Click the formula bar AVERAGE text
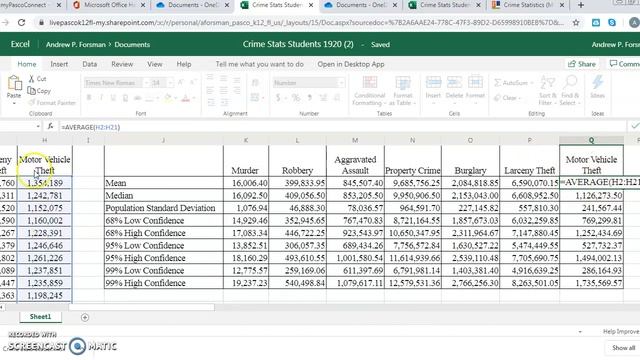This screenshot has height=360, width=640. (91, 127)
